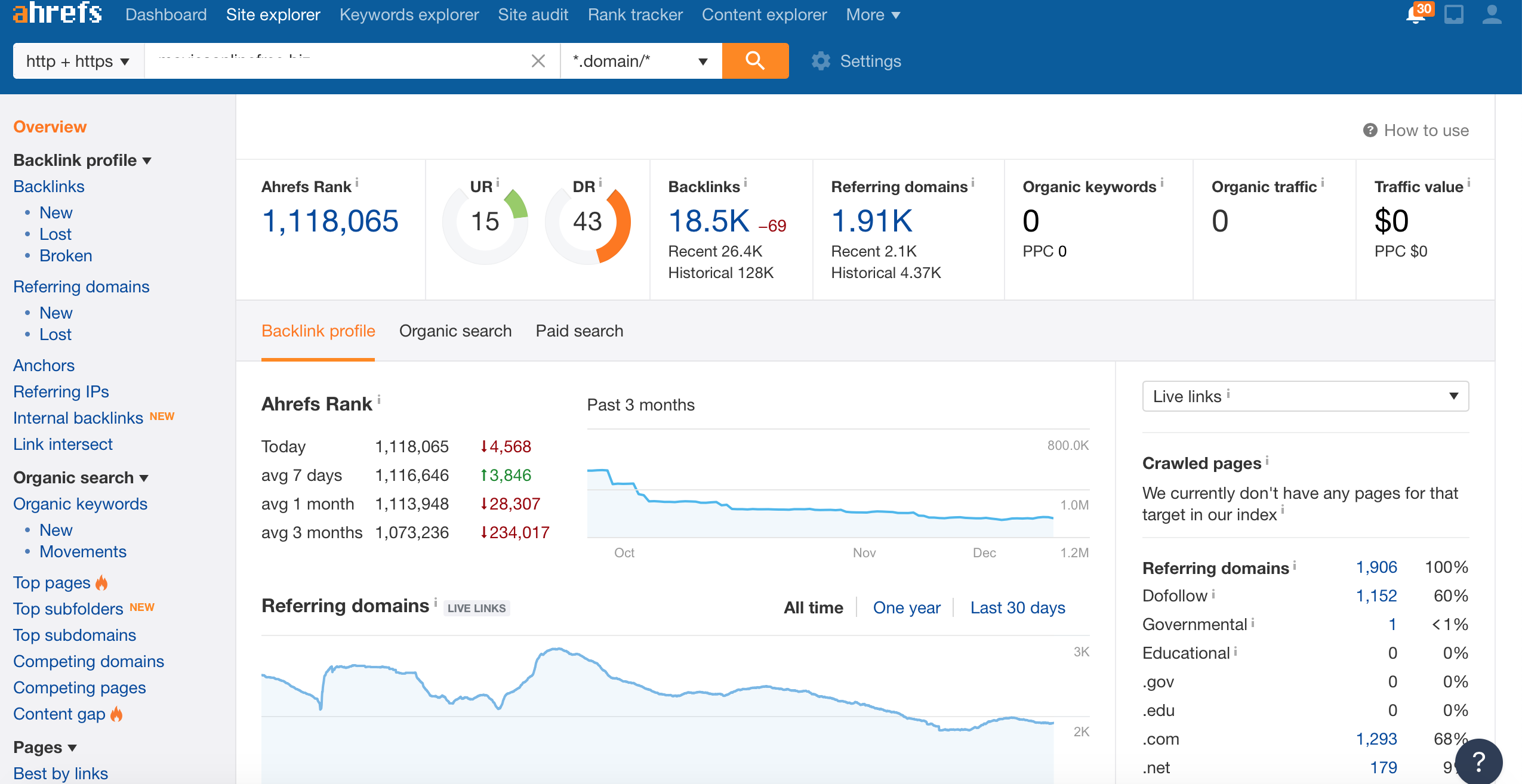Show info tooltip next to Ahrefs Rank metric
The height and width of the screenshot is (784, 1522).
(x=357, y=183)
